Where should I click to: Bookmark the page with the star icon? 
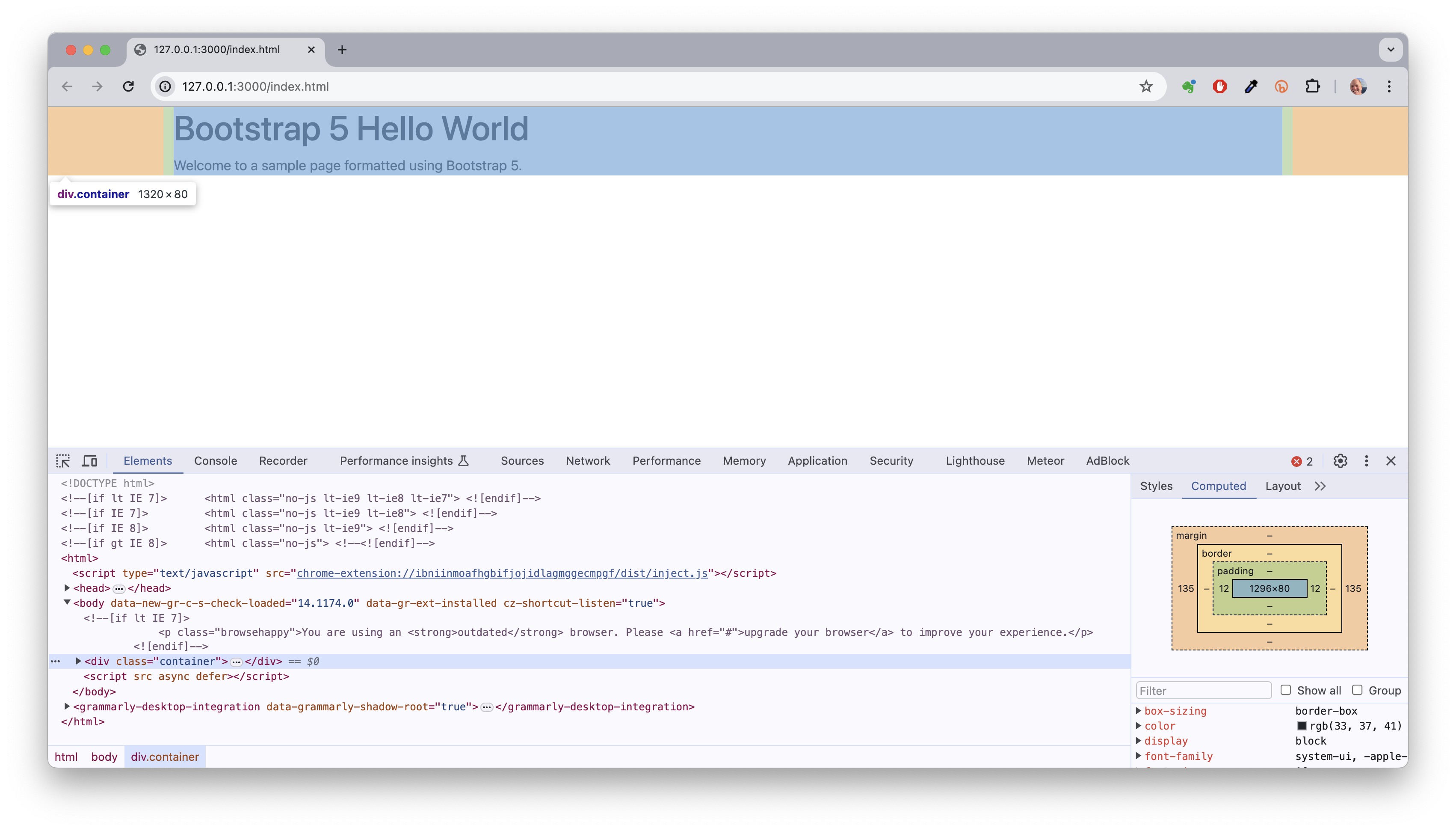(x=1146, y=86)
